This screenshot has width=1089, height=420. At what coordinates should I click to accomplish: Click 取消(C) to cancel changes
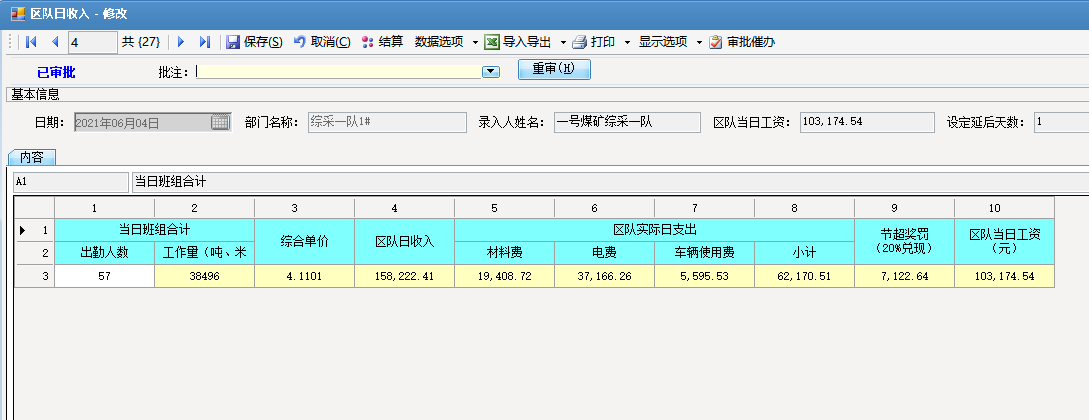pos(322,42)
